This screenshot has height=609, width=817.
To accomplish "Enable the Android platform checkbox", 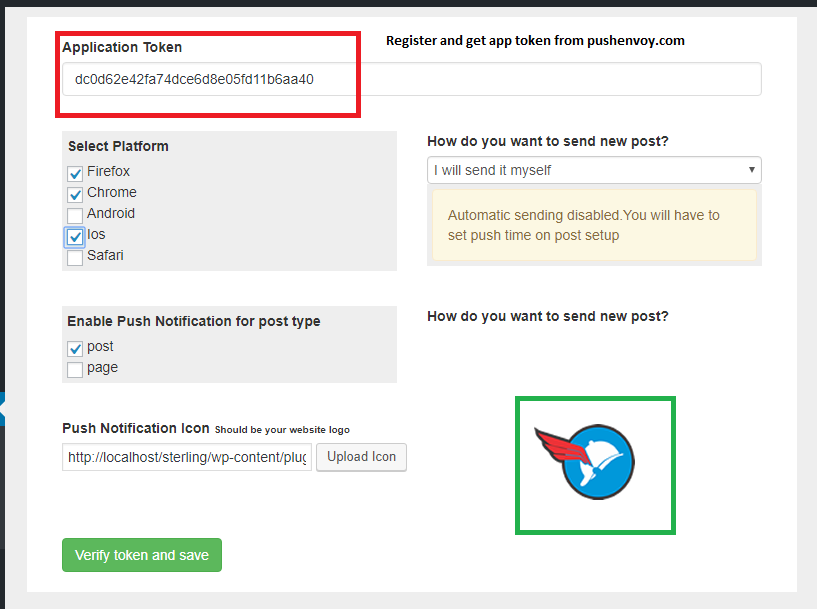I will (75, 215).
